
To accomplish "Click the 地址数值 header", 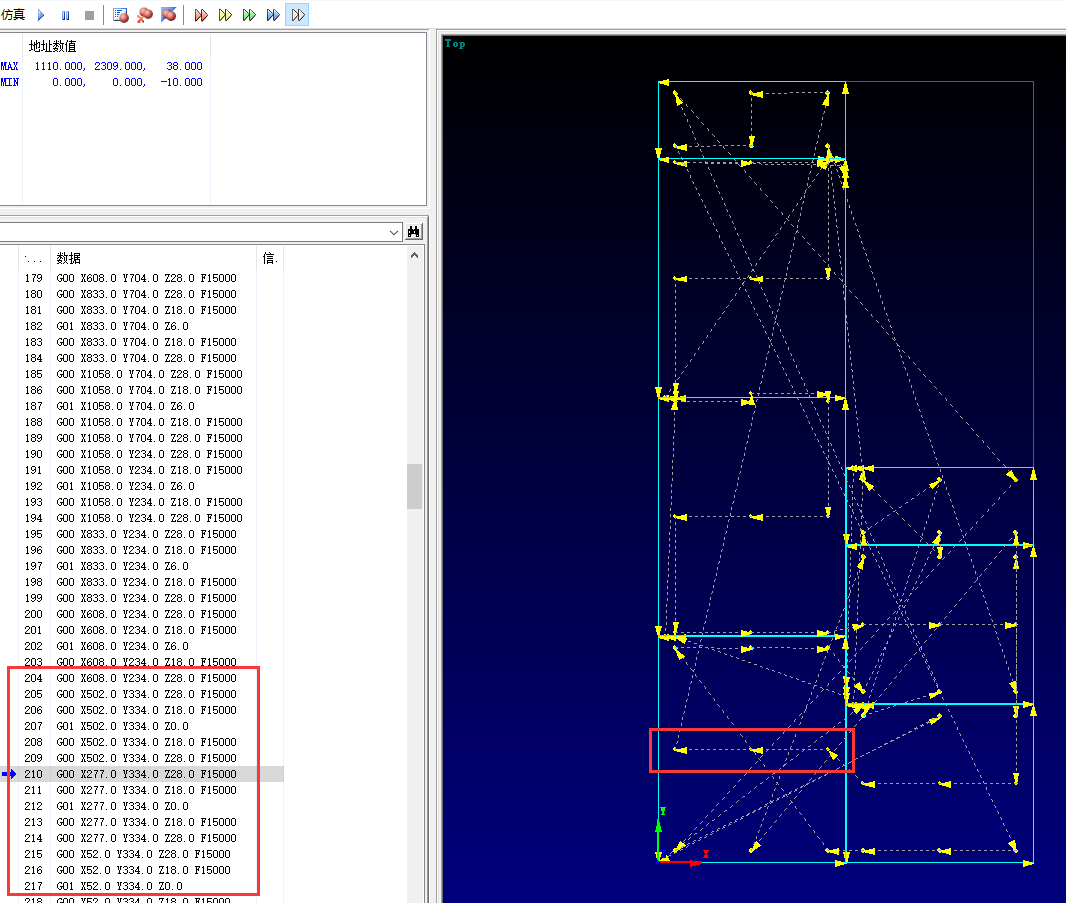I will [x=52, y=46].
